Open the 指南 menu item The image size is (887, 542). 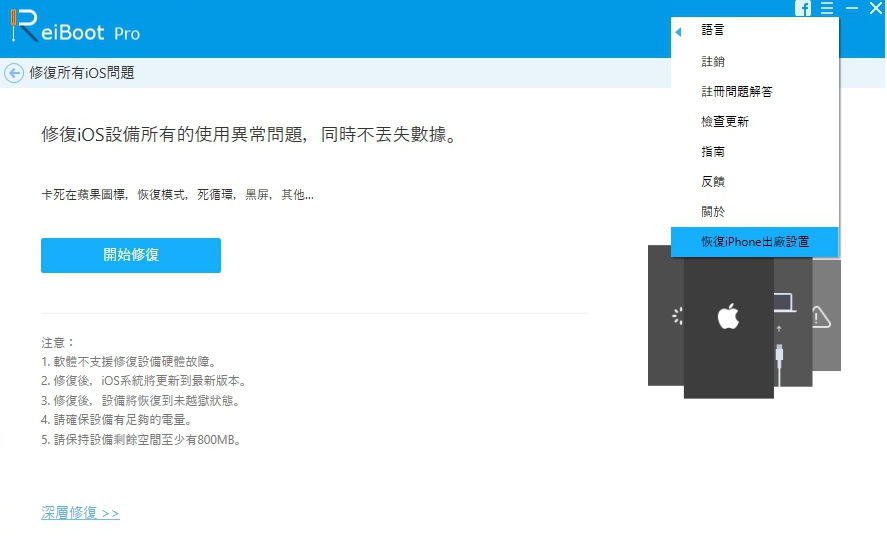click(755, 151)
